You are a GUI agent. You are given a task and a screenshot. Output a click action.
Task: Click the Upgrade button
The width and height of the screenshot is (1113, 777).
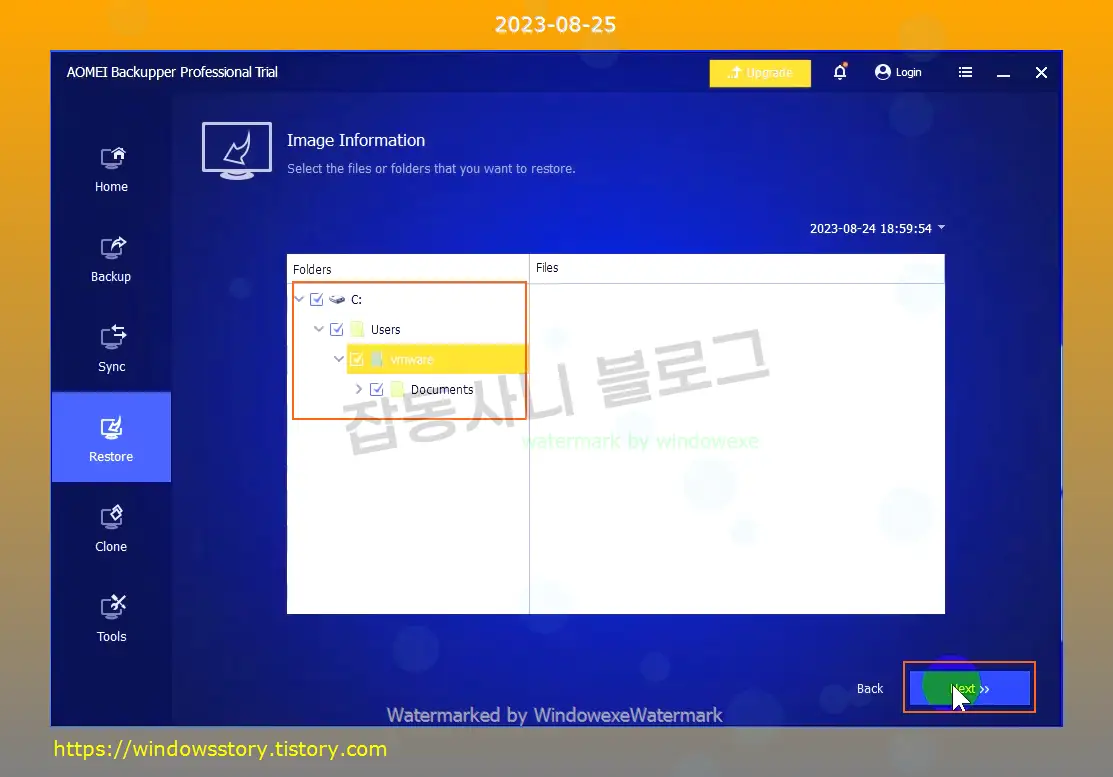coord(760,73)
